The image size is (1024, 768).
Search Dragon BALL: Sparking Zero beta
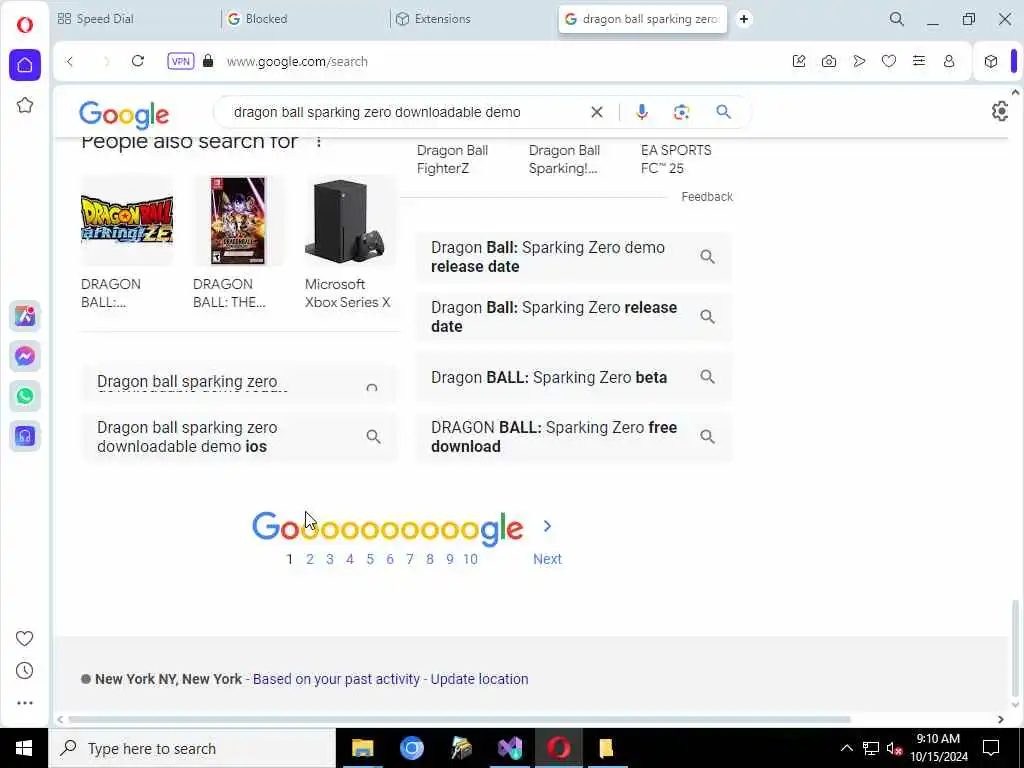[x=573, y=377]
